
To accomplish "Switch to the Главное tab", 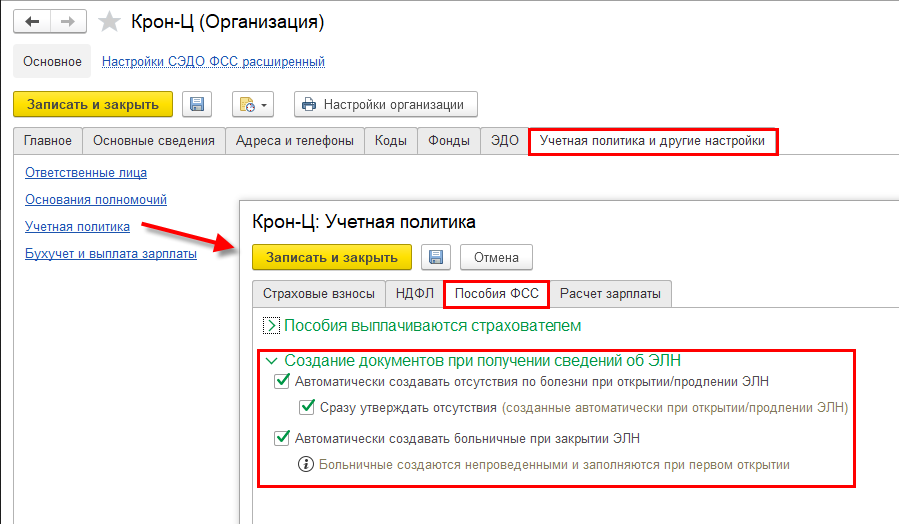I will click(48, 141).
